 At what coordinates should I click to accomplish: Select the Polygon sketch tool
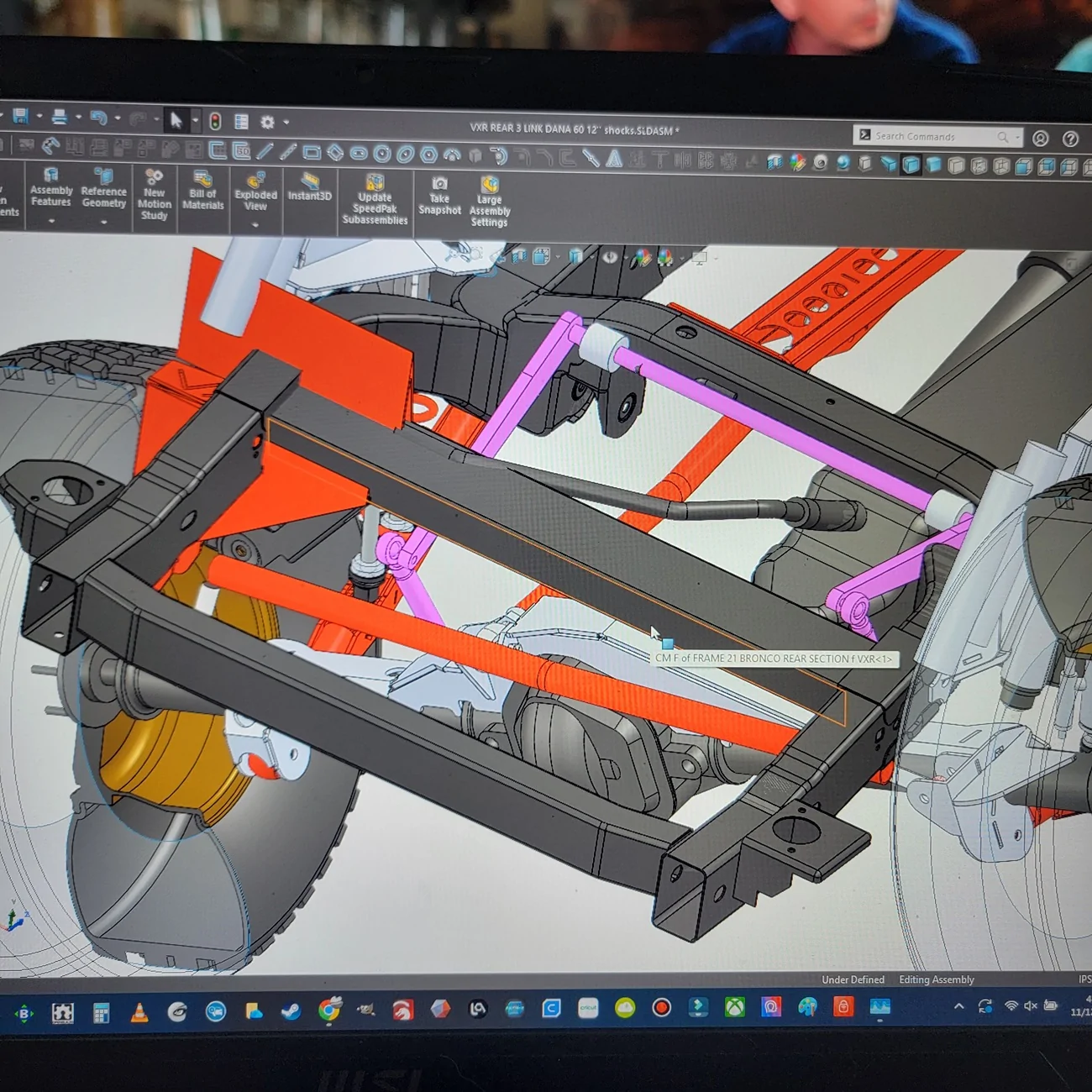coord(428,155)
